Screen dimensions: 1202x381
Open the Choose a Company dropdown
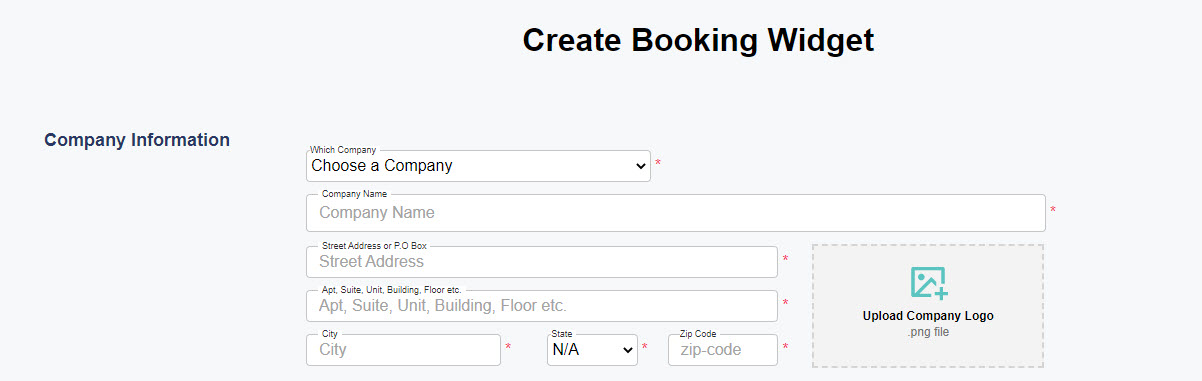(x=478, y=166)
